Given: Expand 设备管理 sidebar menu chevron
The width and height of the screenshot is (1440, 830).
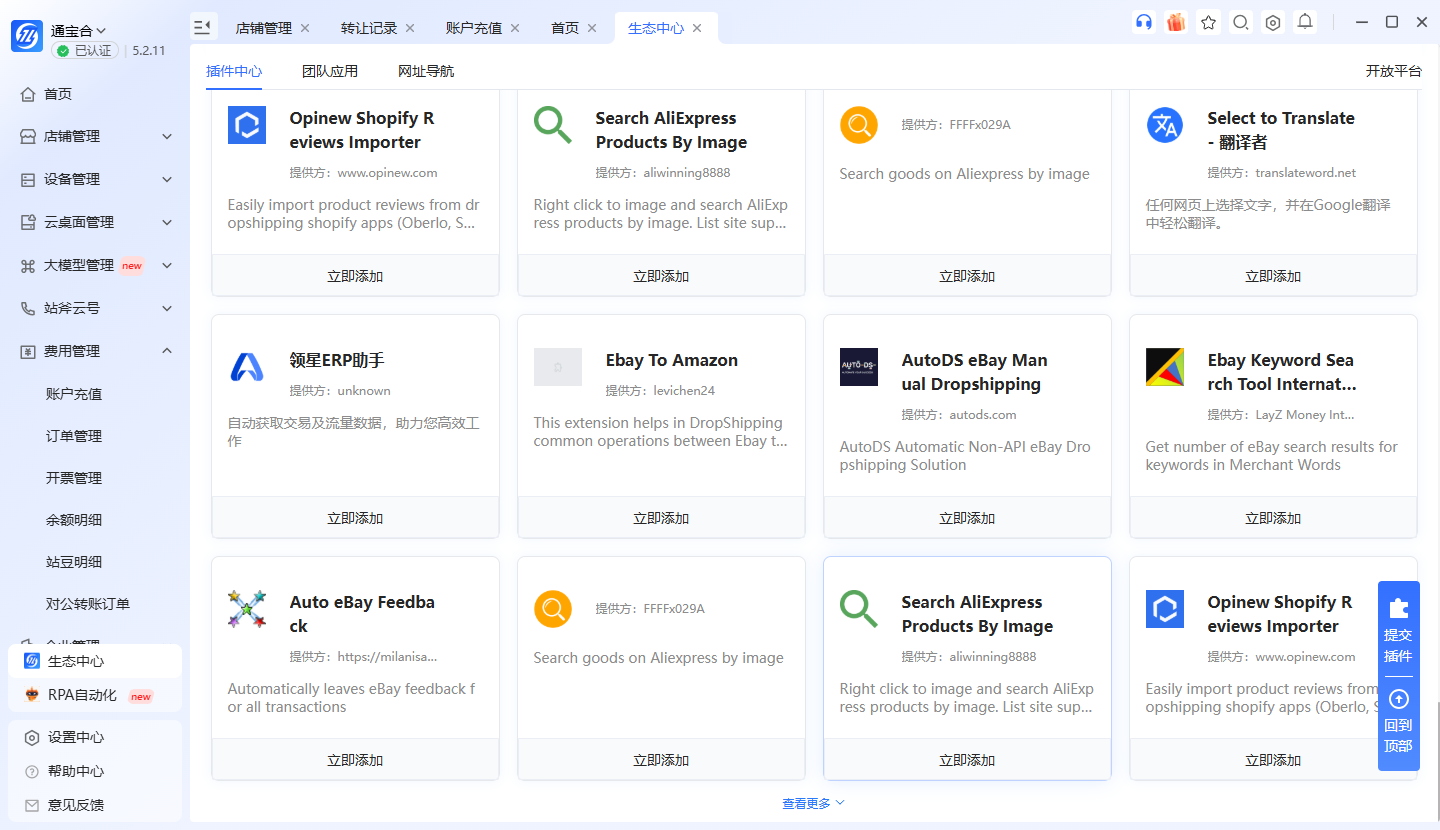Looking at the screenshot, I should pyautogui.click(x=167, y=179).
